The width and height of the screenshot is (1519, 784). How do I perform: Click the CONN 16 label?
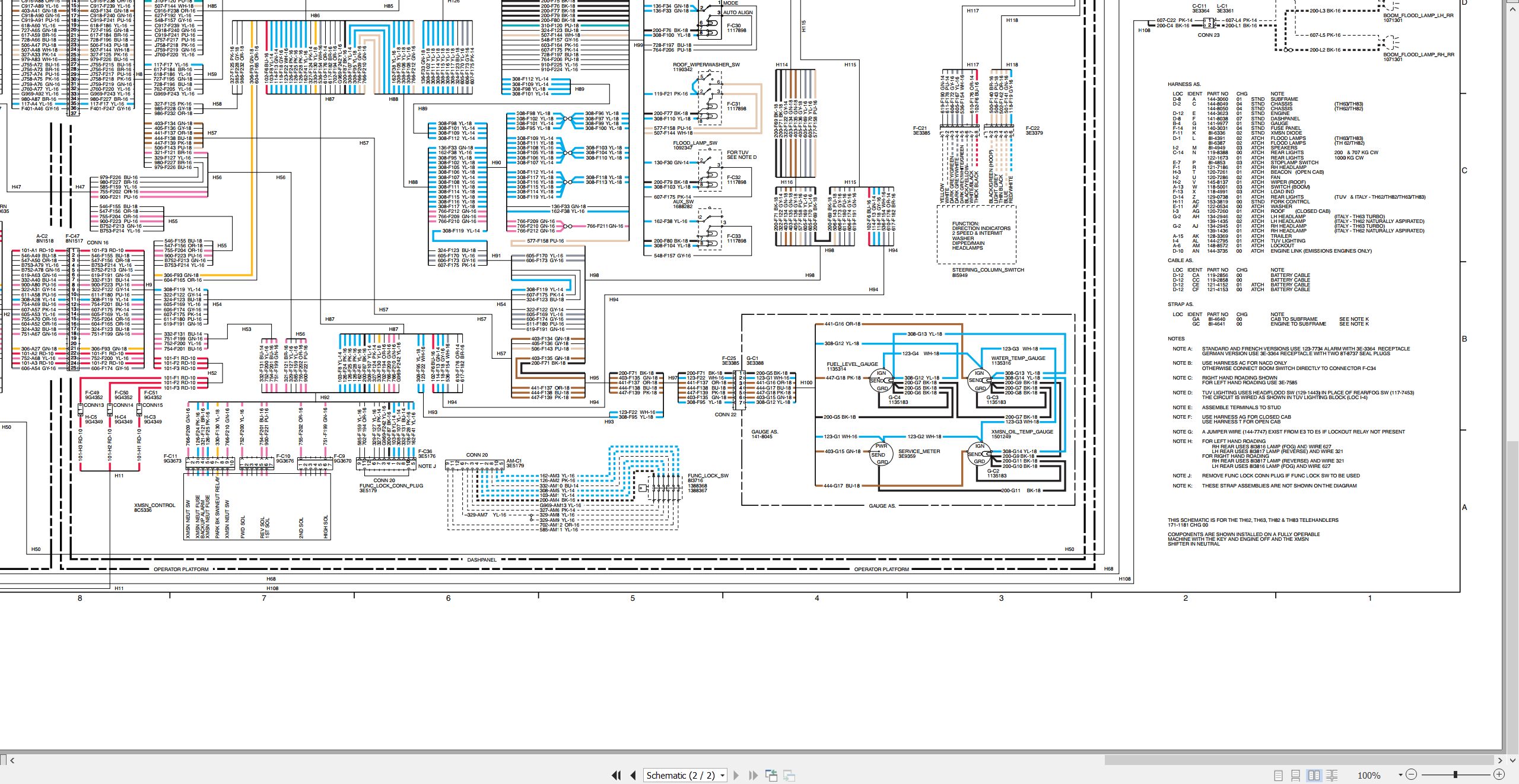click(x=98, y=243)
